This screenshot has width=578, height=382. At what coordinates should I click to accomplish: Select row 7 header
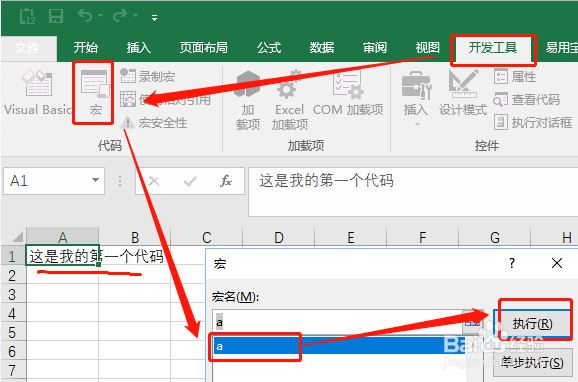point(13,370)
